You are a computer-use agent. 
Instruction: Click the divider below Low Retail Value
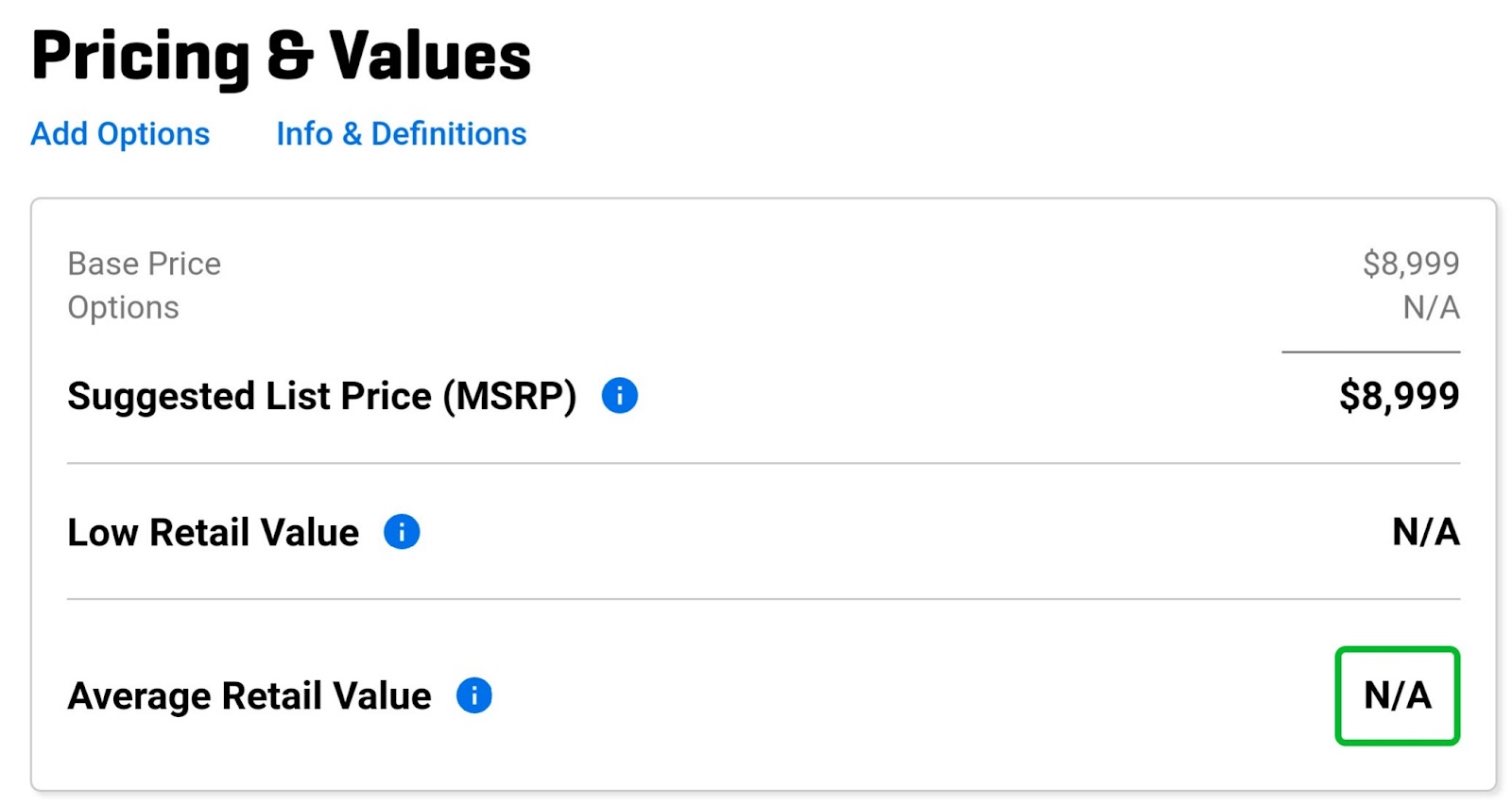point(764,599)
